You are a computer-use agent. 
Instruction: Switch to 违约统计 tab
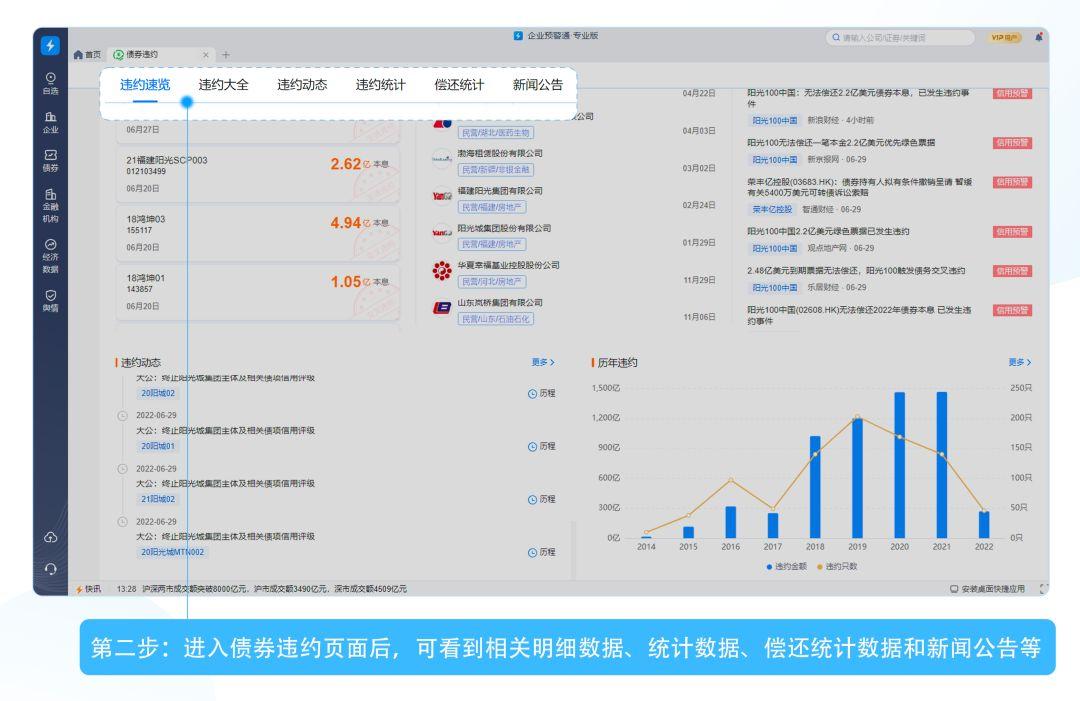[380, 85]
